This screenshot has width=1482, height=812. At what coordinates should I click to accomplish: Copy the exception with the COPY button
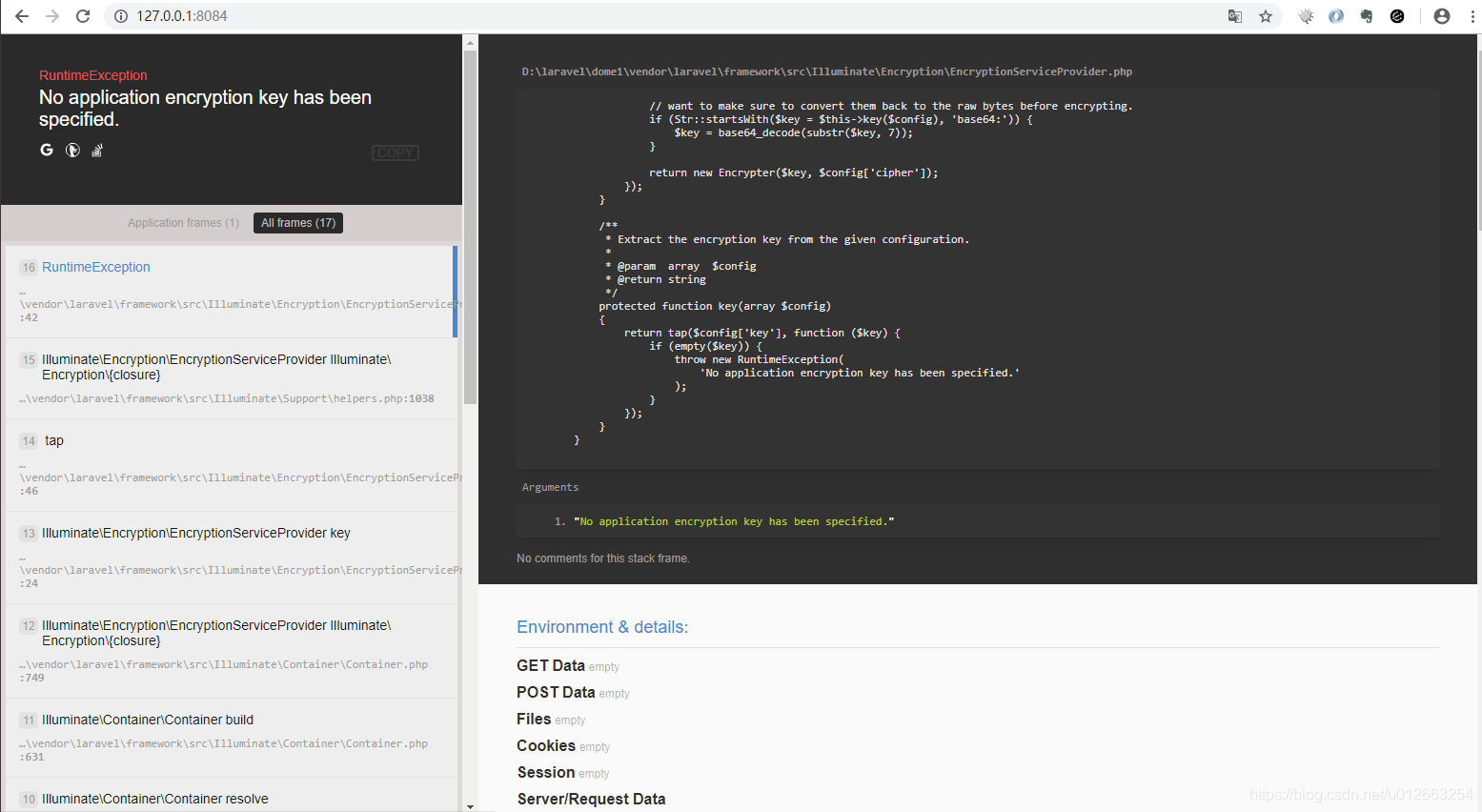(x=396, y=152)
